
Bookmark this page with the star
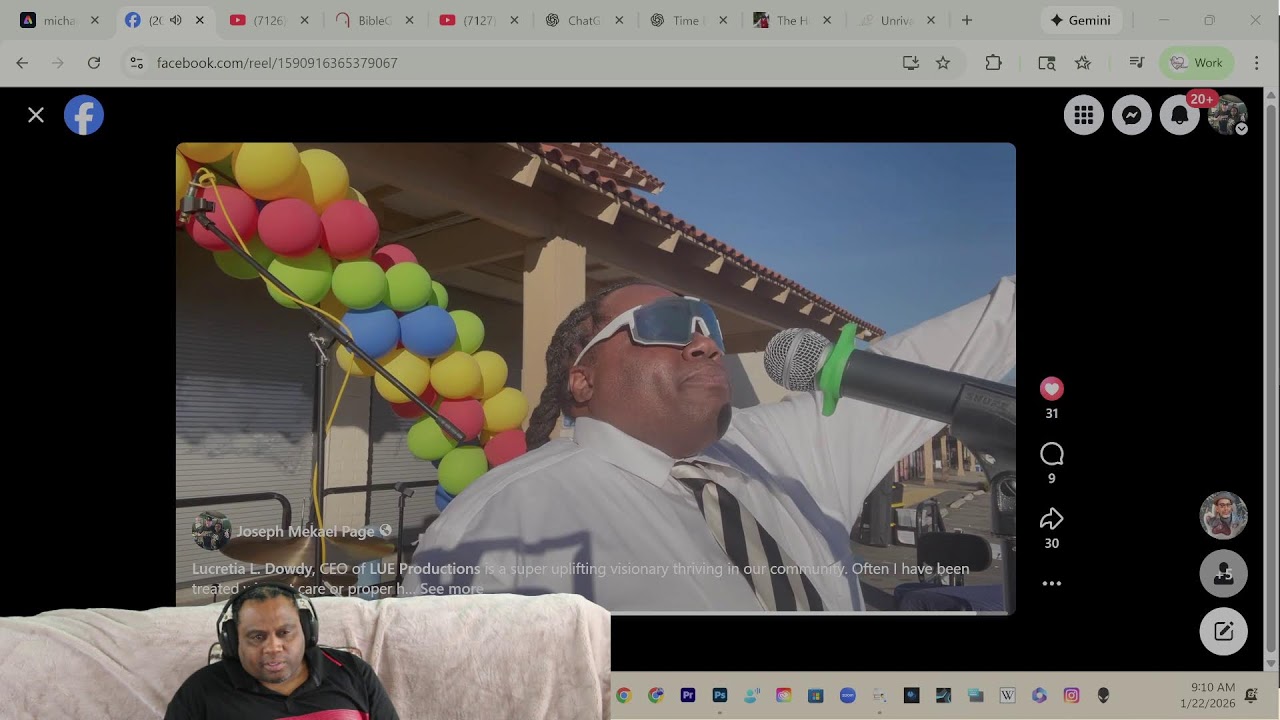(x=943, y=62)
